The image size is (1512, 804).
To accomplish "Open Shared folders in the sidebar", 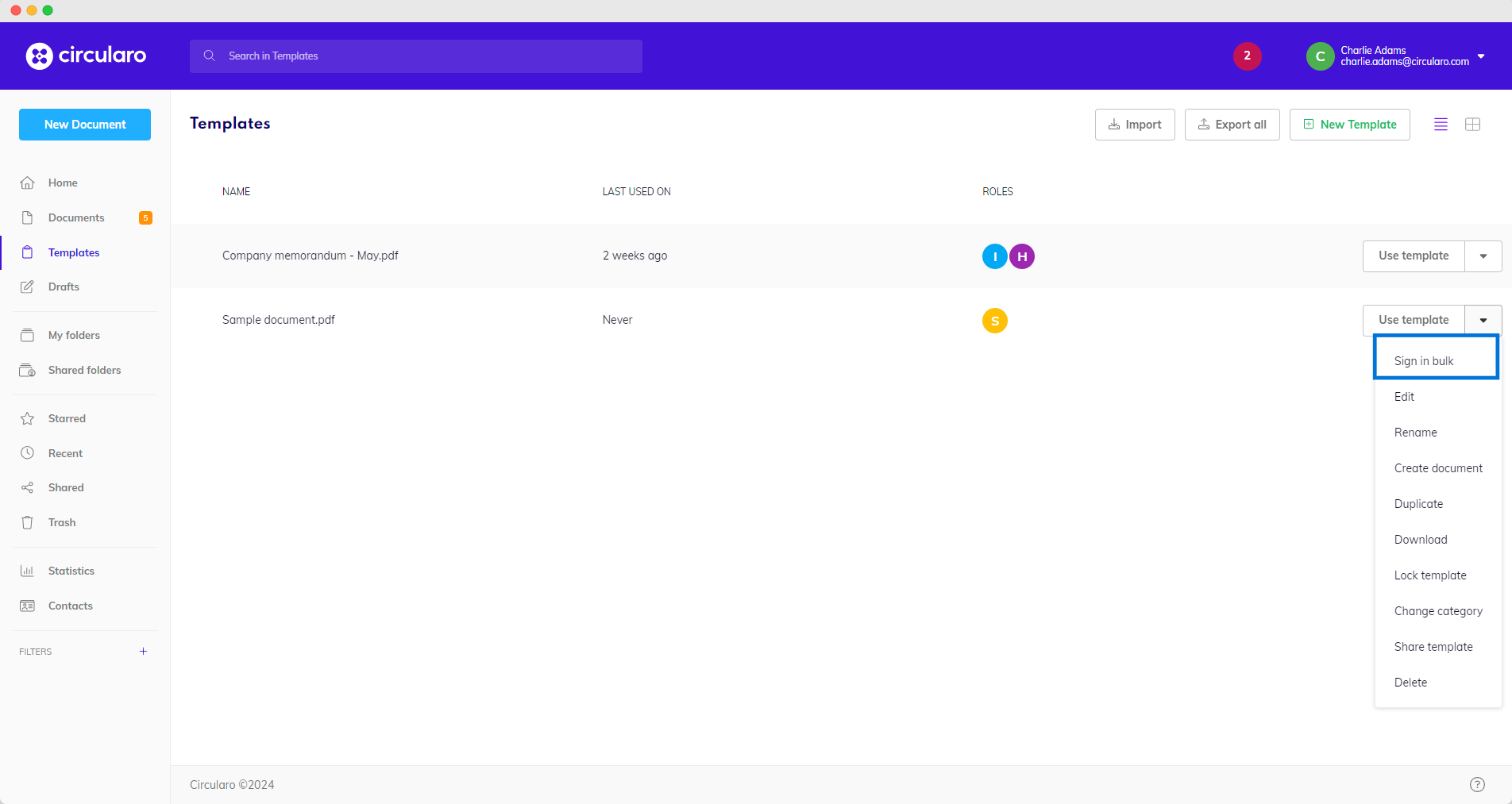I will 84,370.
